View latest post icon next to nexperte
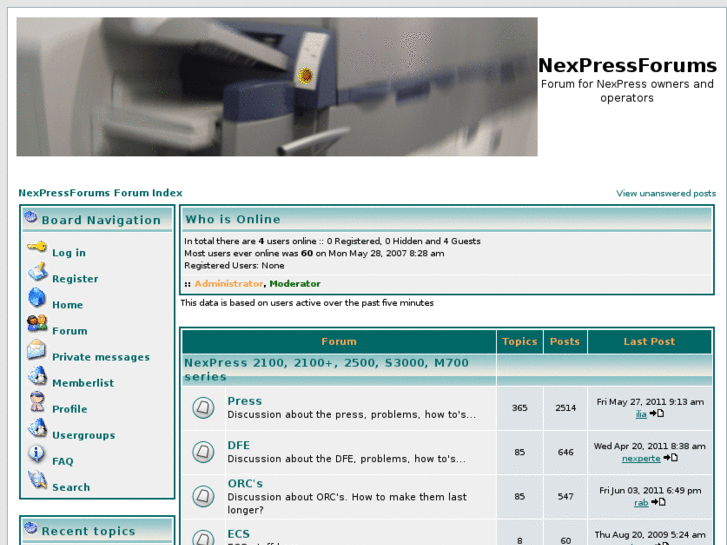Viewport: 727px width, 545px height. (670, 458)
